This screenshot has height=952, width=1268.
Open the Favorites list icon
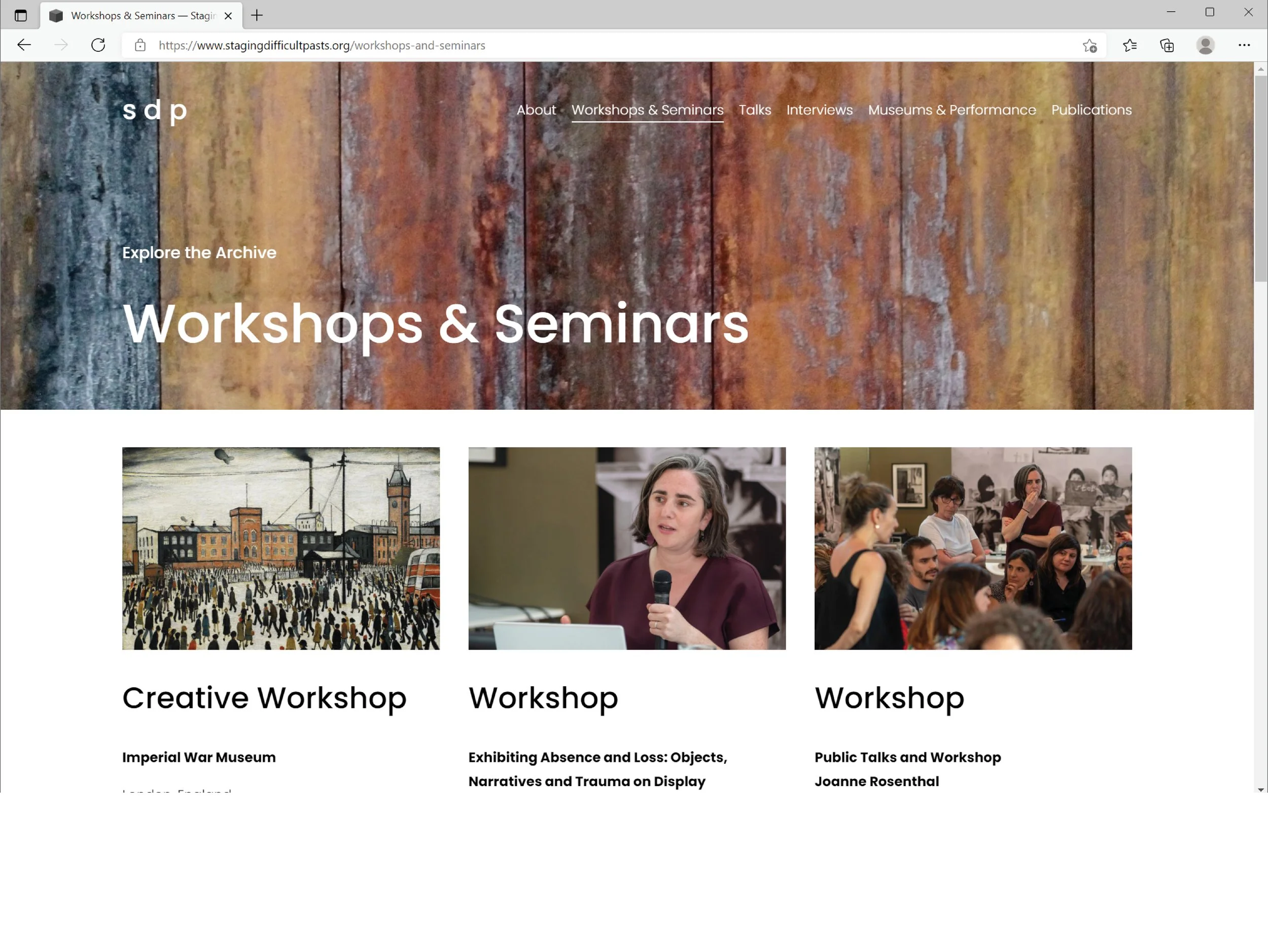(x=1129, y=45)
